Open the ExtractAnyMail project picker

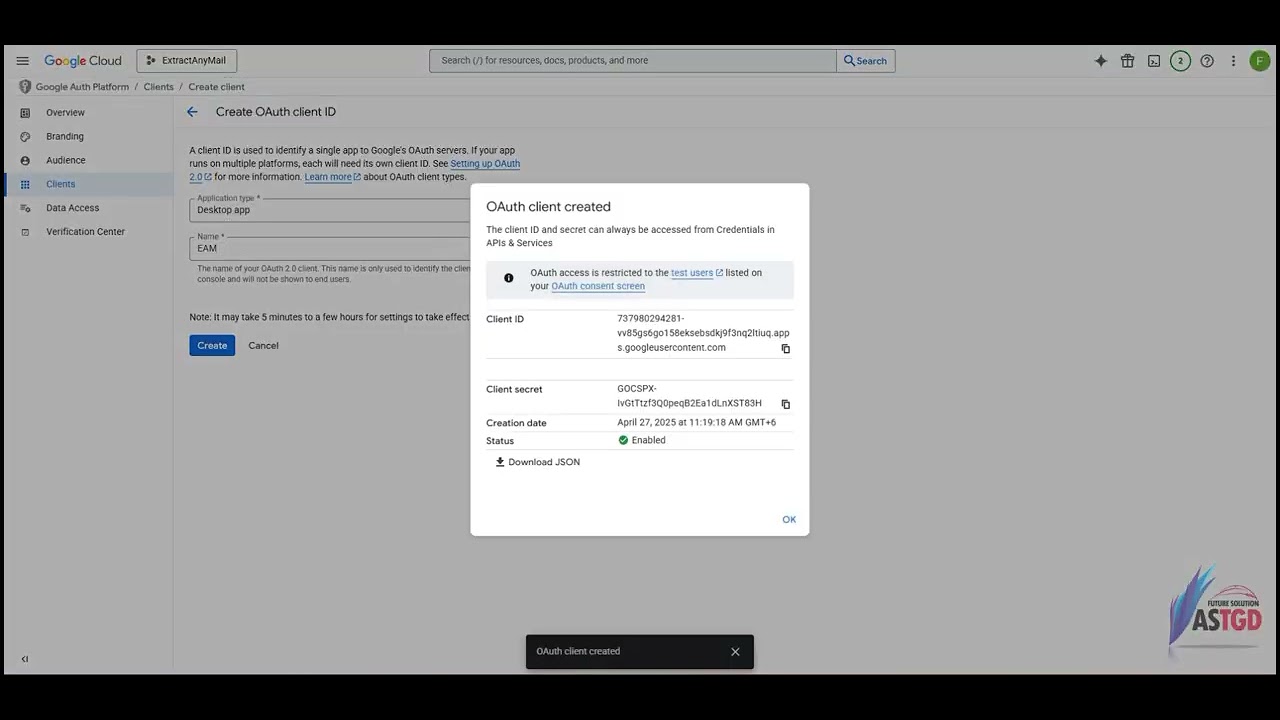click(187, 61)
